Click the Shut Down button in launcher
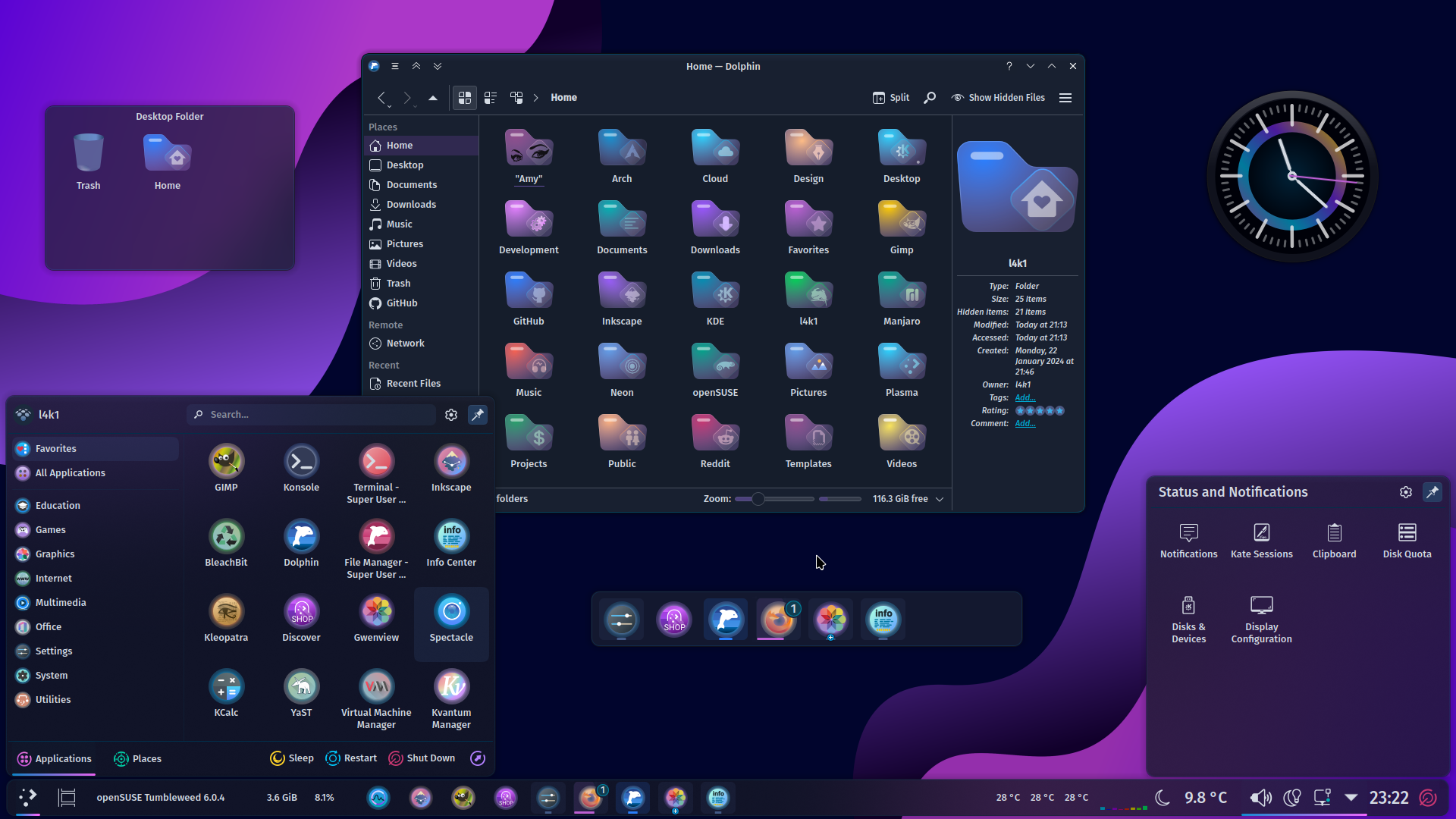The width and height of the screenshot is (1456, 819). [422, 758]
